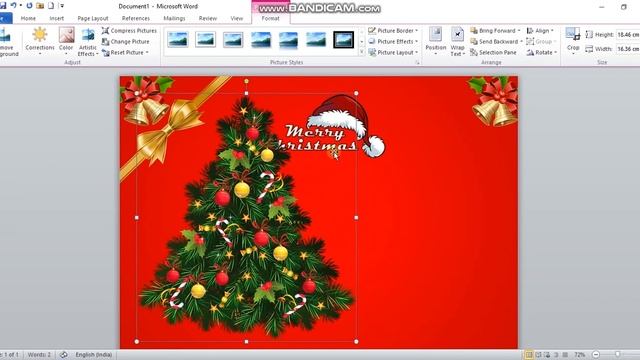Apply the second picture style with white frame
The height and width of the screenshot is (360, 640).
[205, 40]
